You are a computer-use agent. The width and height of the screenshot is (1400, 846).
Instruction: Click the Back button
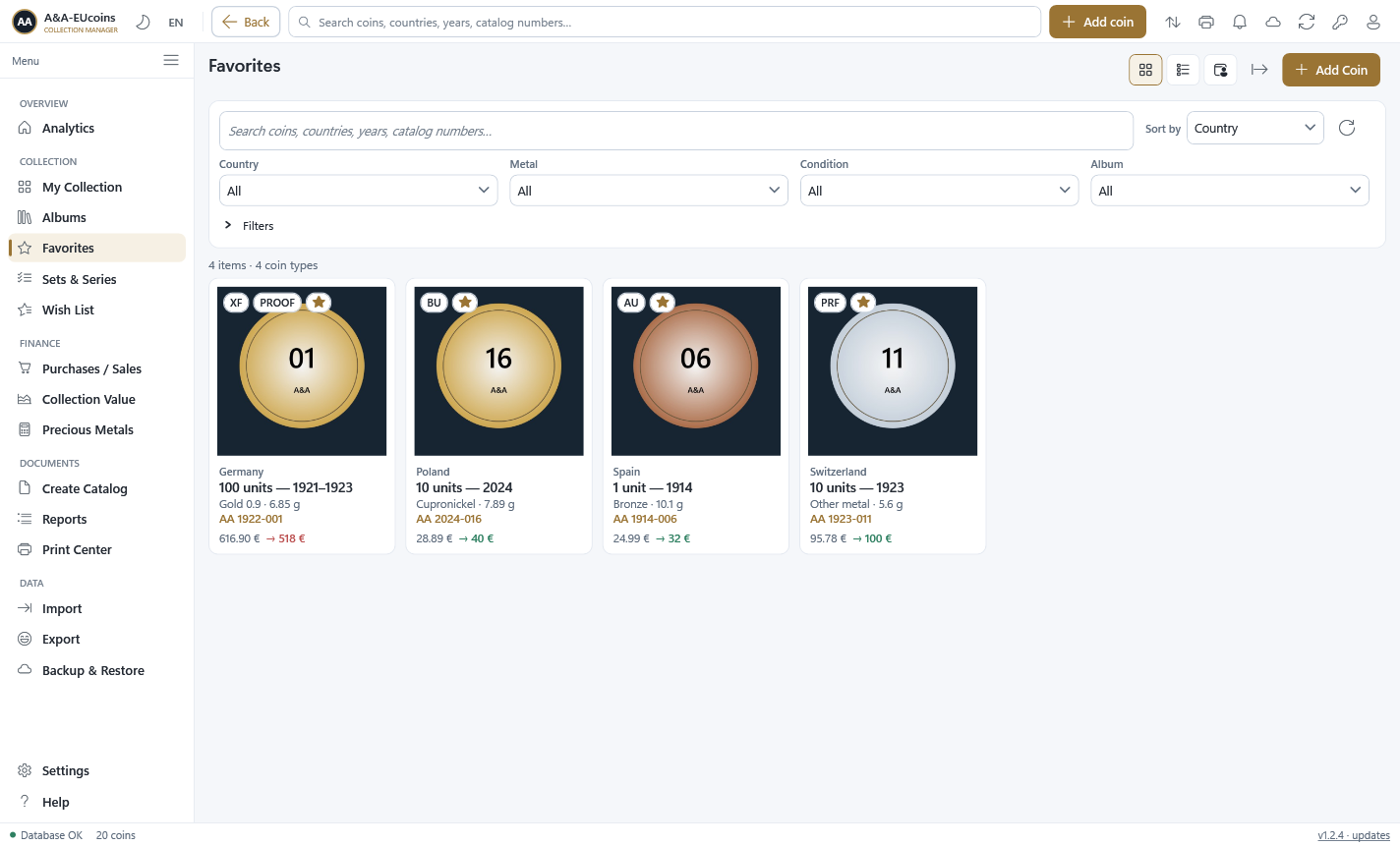click(246, 22)
